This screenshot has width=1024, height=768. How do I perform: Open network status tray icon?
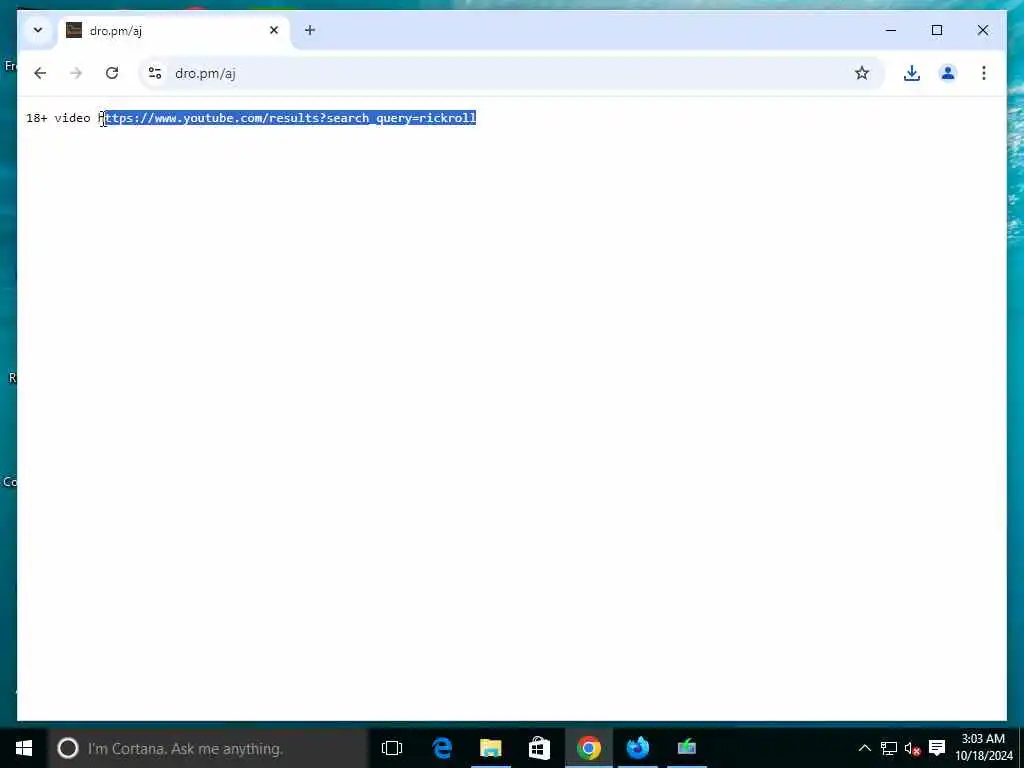[888, 748]
